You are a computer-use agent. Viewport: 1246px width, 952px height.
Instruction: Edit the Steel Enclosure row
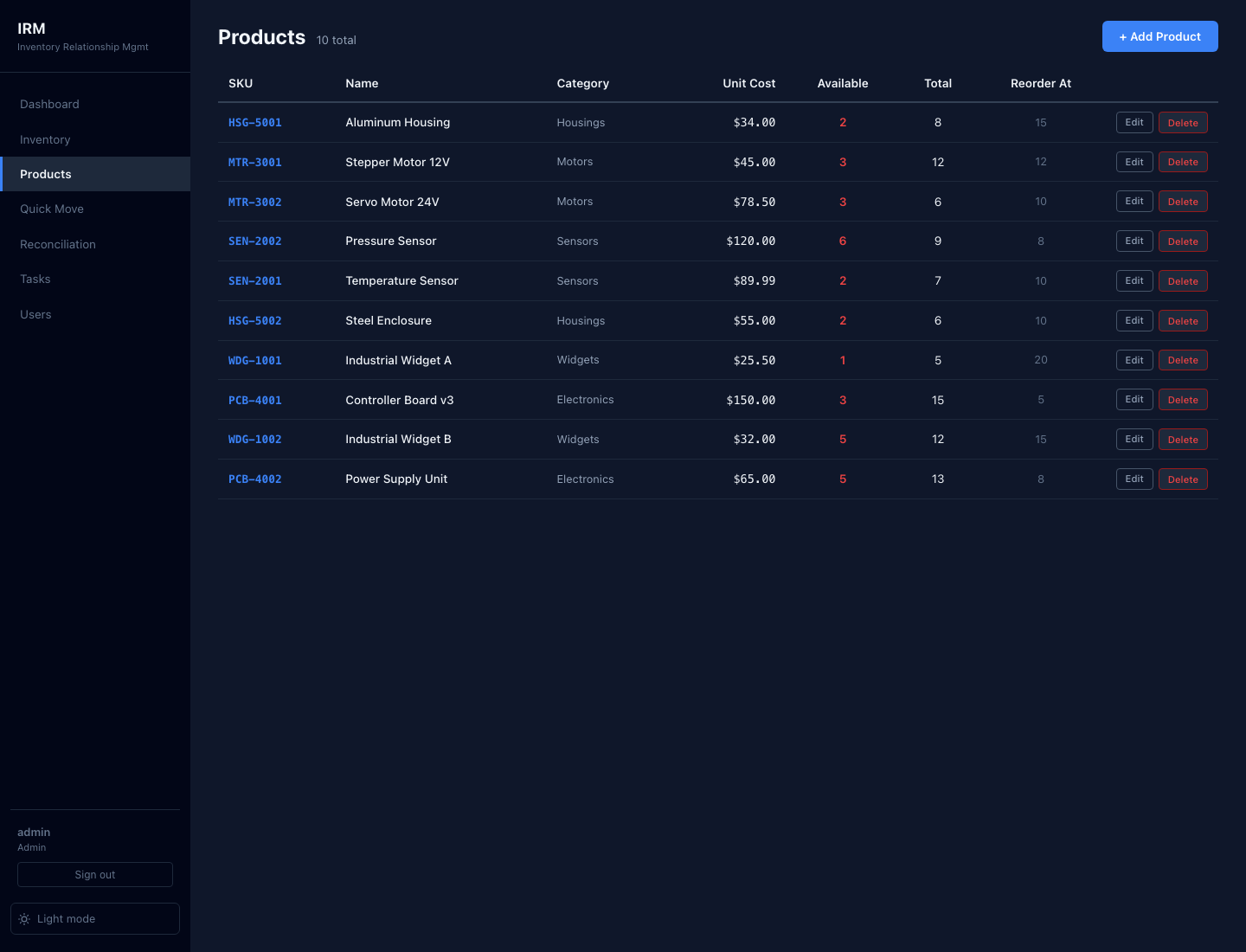pyautogui.click(x=1134, y=320)
